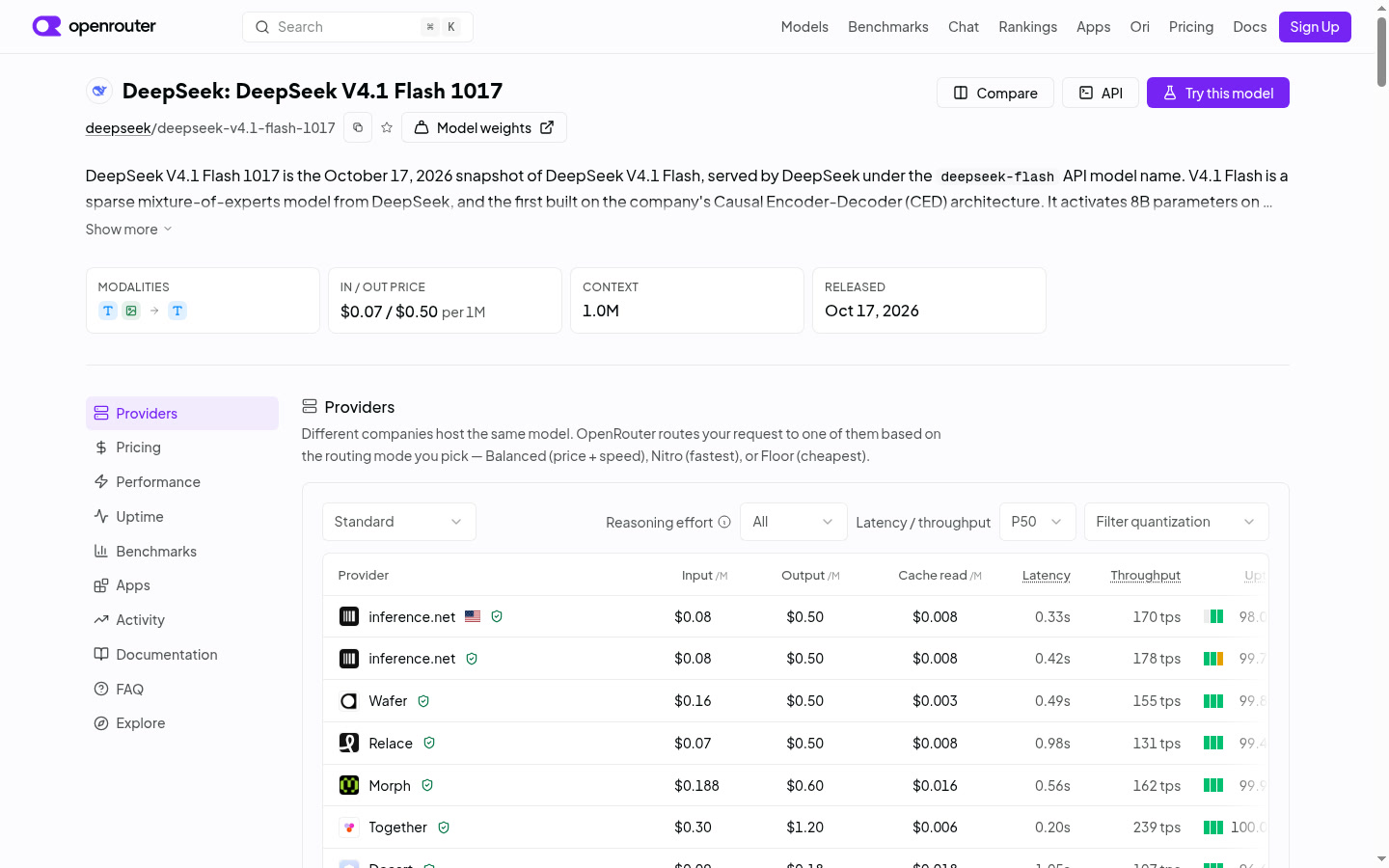
Task: Open the Reasoning effort All dropdown
Action: coord(794,522)
